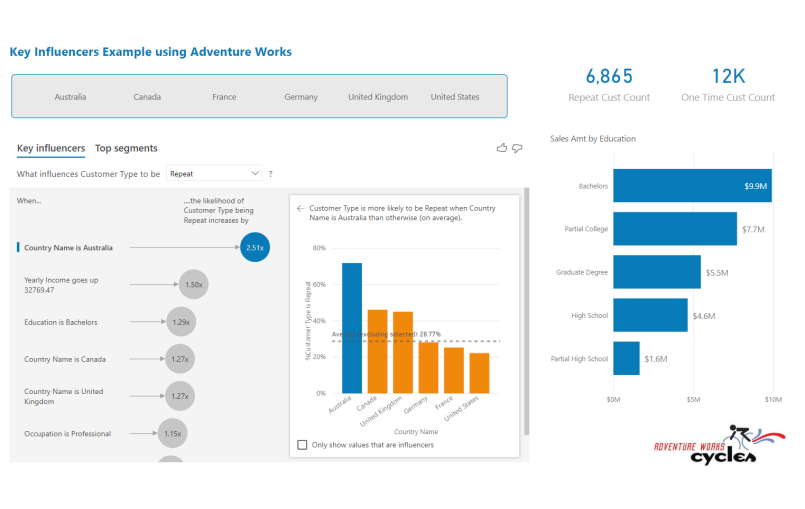
Task: Select the 1.29x Education is Bachelors bubble
Action: [x=181, y=322]
